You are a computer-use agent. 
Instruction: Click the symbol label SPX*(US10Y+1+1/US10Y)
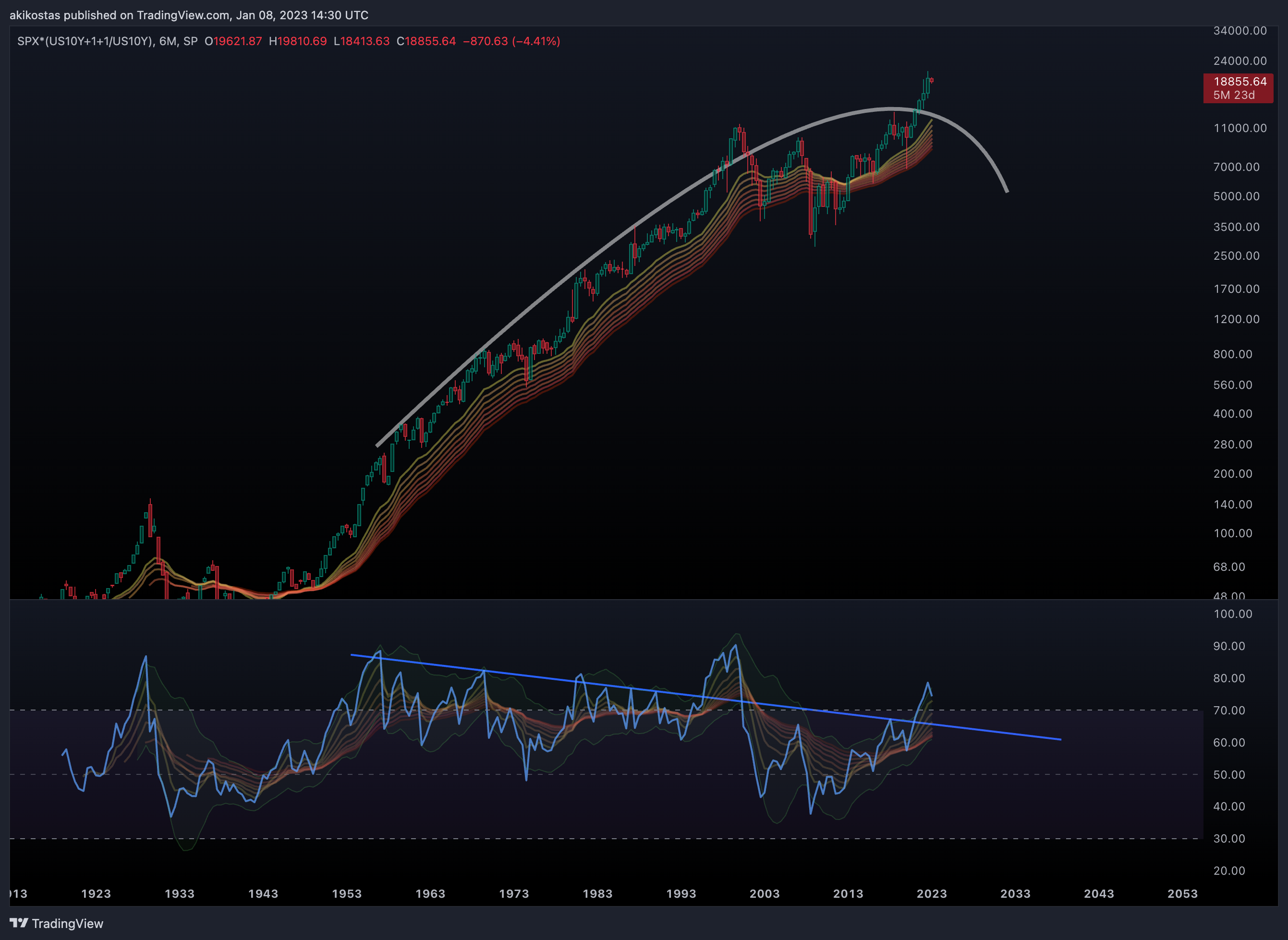pyautogui.click(x=85, y=41)
